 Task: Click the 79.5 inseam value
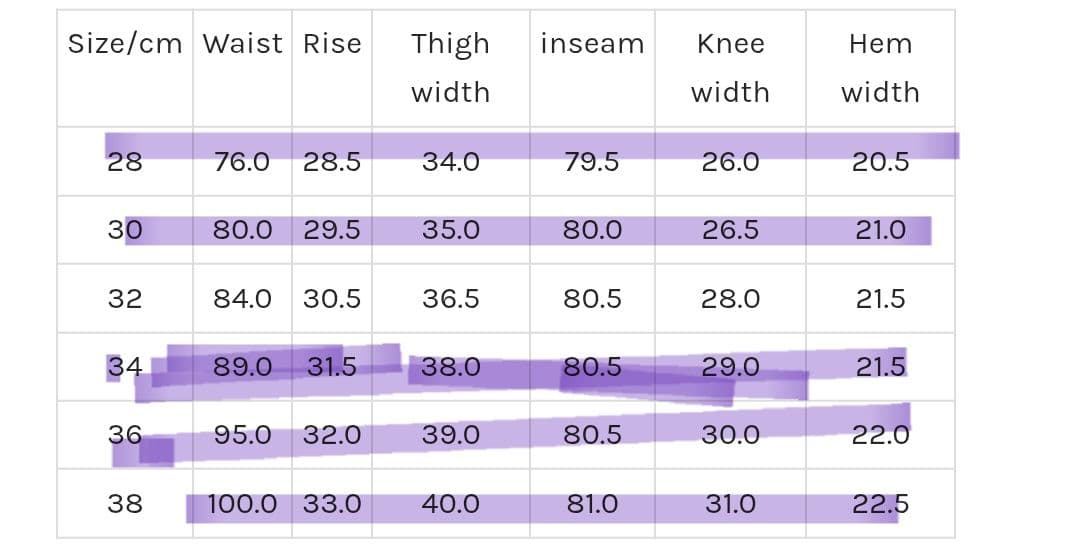592,162
